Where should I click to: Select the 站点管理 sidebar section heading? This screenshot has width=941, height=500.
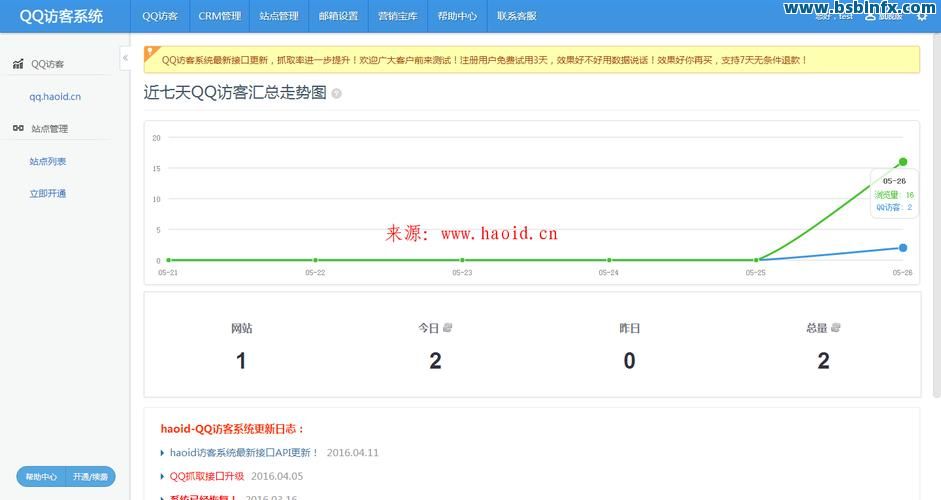click(x=50, y=129)
